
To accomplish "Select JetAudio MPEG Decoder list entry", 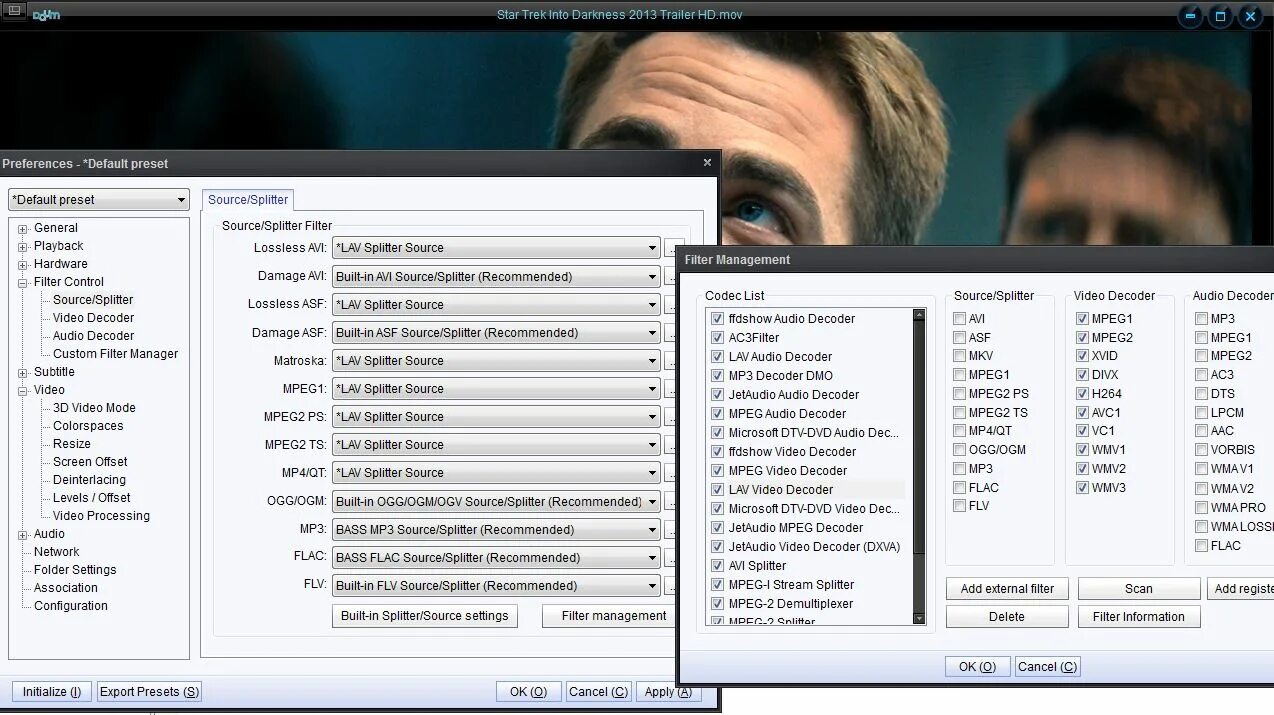I will click(x=796, y=528).
